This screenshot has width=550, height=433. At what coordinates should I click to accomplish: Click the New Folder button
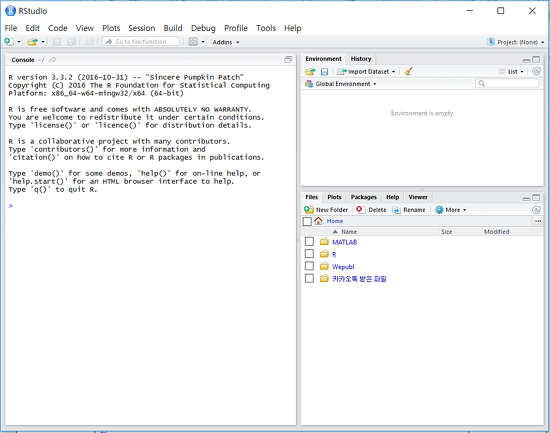(326, 210)
